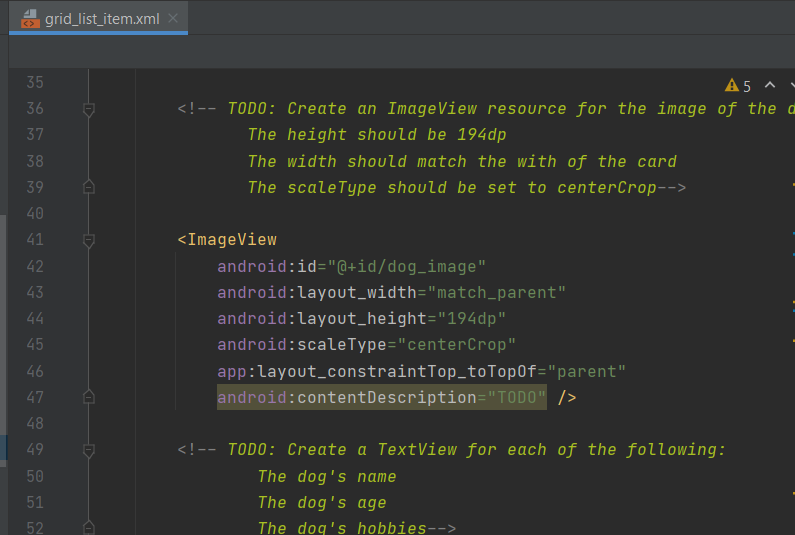Click line number 35 in the gutter

tap(35, 82)
